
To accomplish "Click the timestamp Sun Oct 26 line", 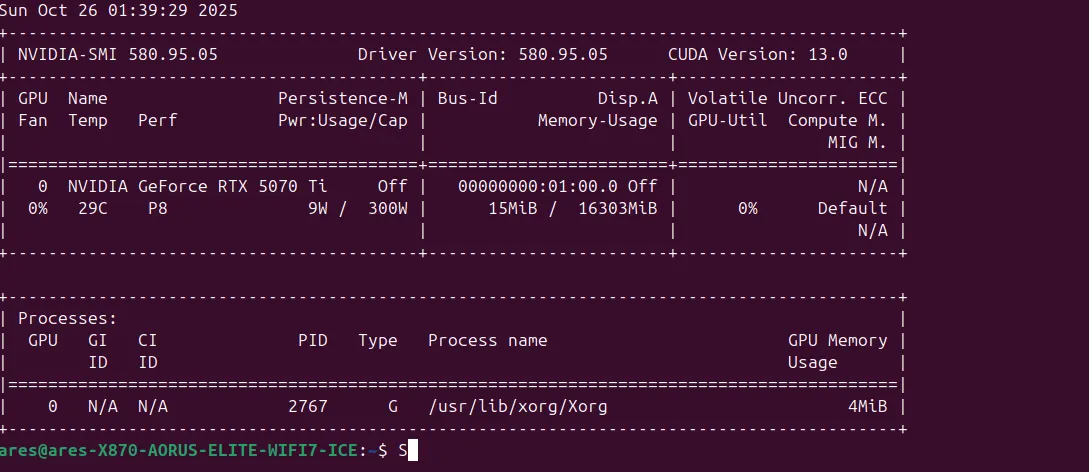I will coord(119,11).
